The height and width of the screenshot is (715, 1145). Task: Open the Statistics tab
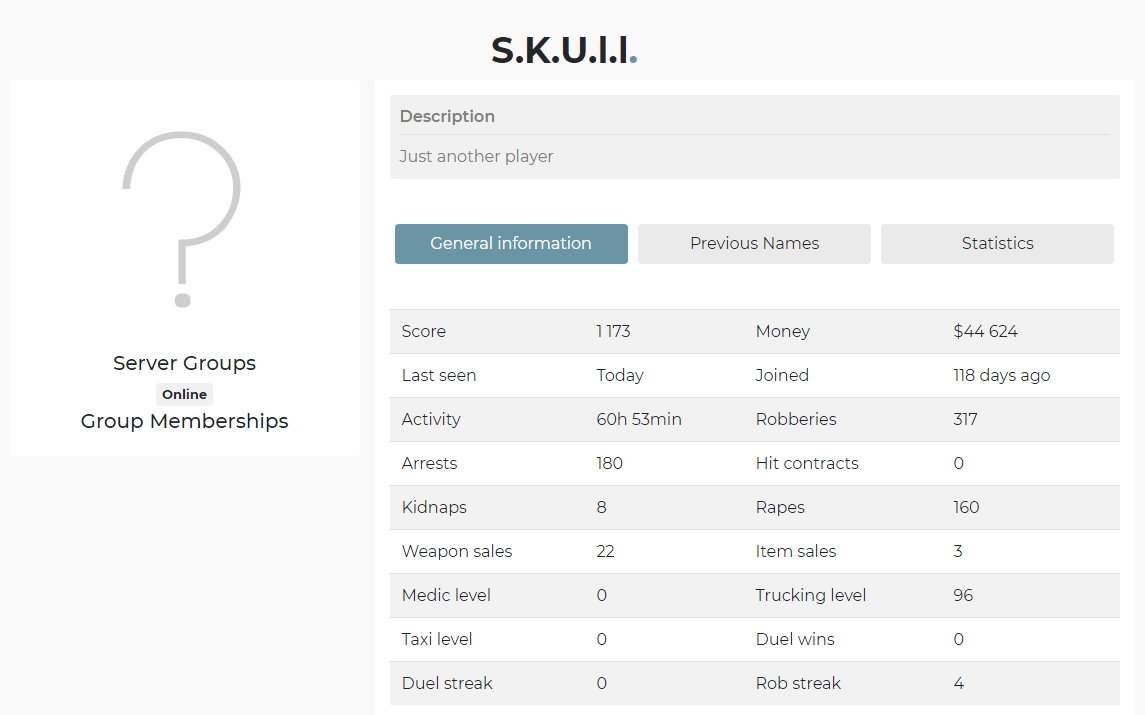pyautogui.click(x=997, y=244)
